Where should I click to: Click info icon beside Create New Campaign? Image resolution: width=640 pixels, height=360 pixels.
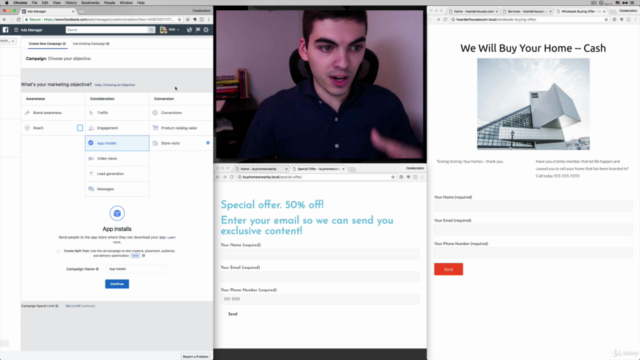pyautogui.click(x=64, y=44)
